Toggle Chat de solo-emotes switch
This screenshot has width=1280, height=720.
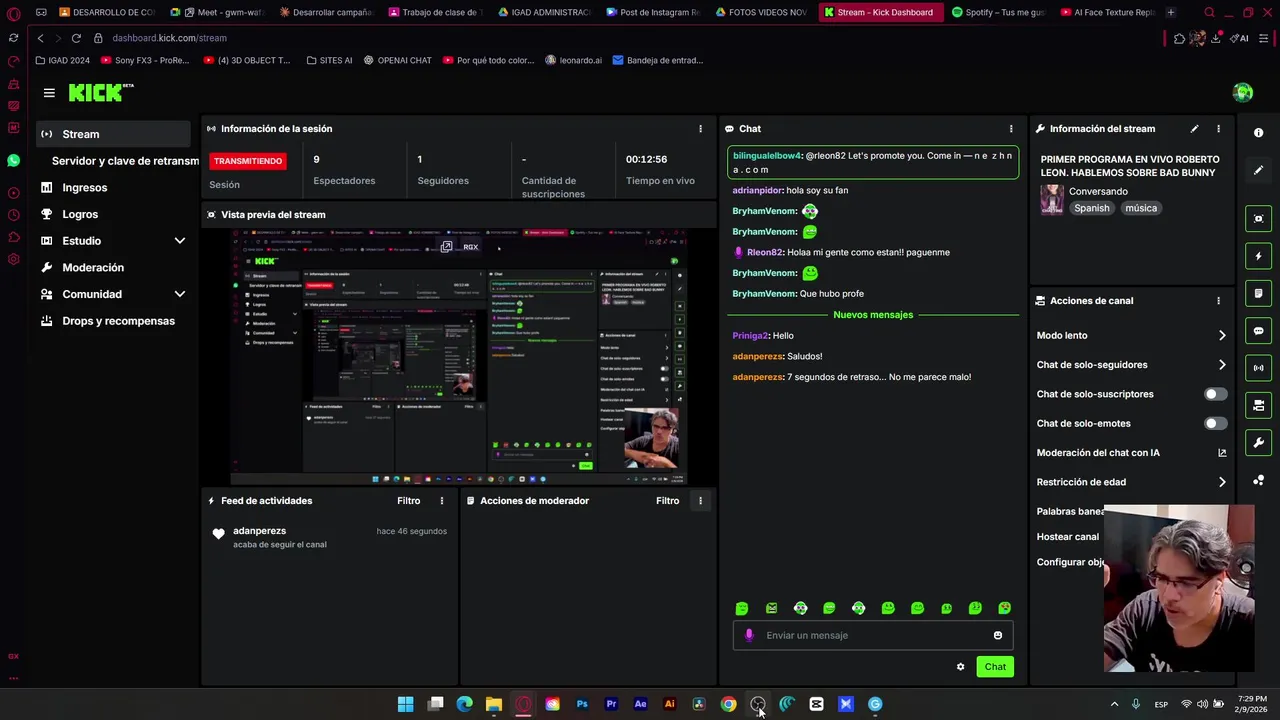1215,424
